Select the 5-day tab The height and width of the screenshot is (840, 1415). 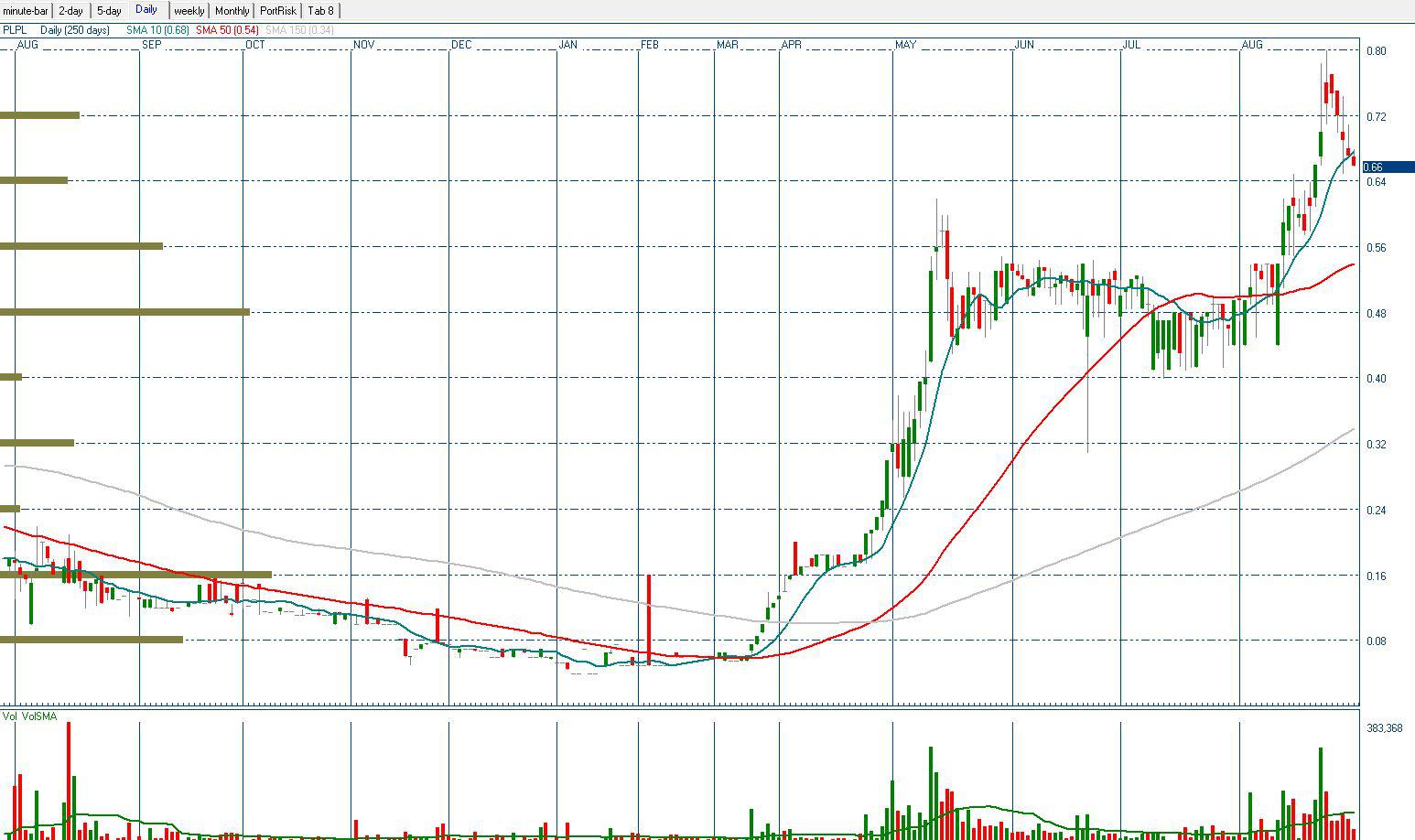(x=109, y=11)
